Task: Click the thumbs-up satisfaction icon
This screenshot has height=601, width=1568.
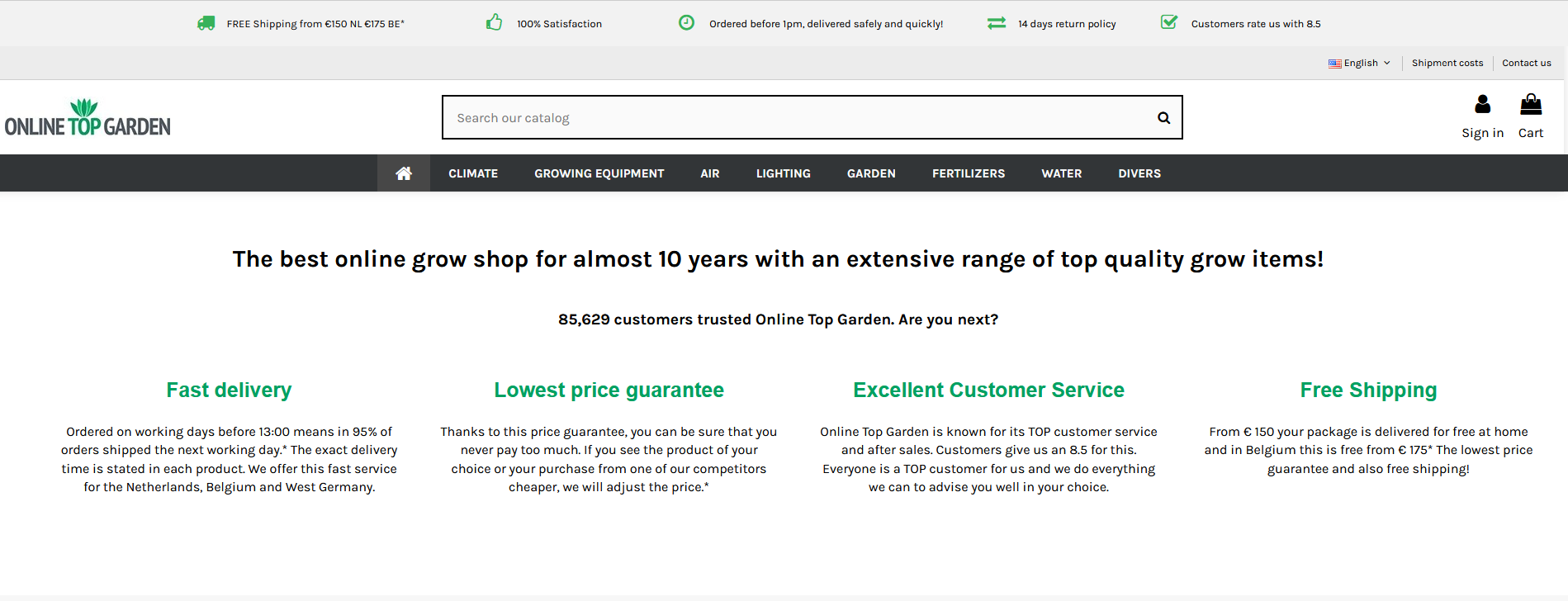Action: 494,22
